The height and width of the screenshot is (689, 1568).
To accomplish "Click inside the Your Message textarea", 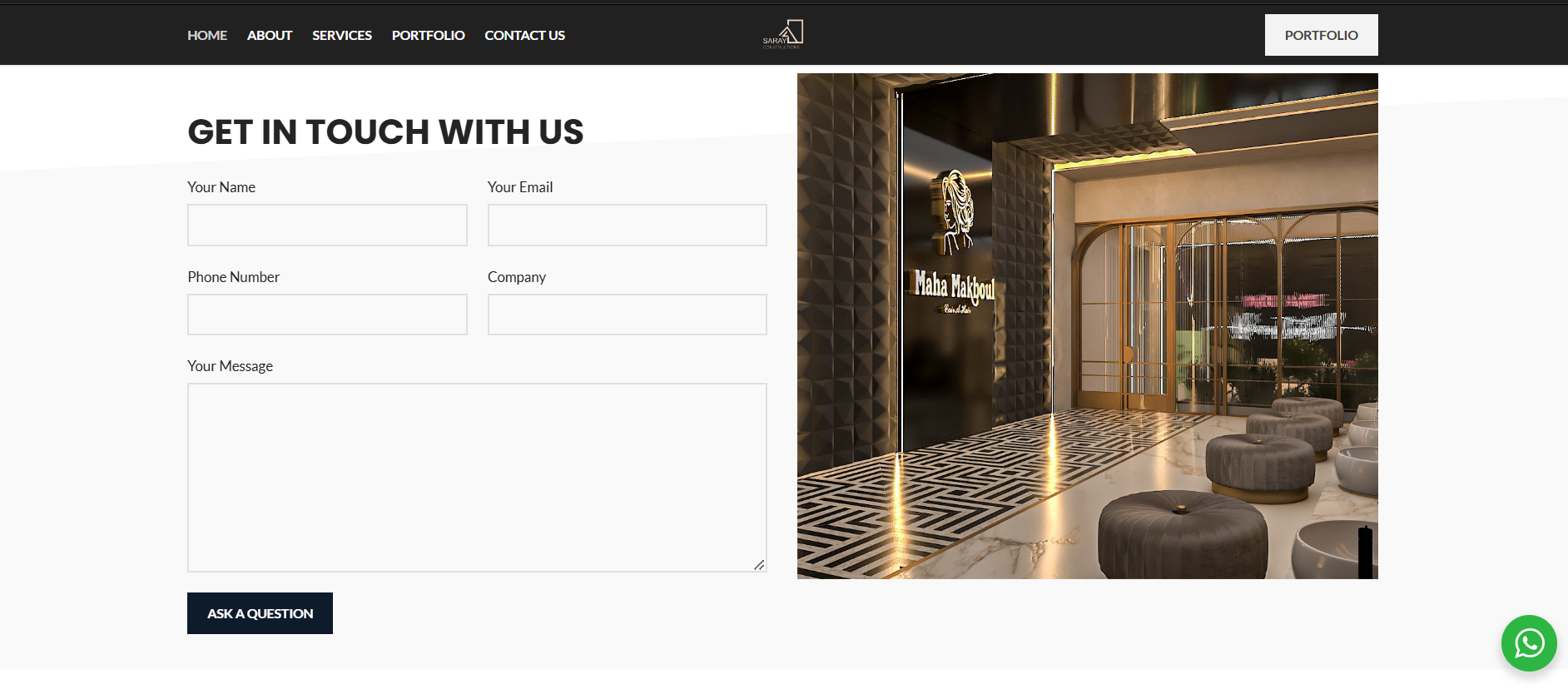I will [477, 478].
